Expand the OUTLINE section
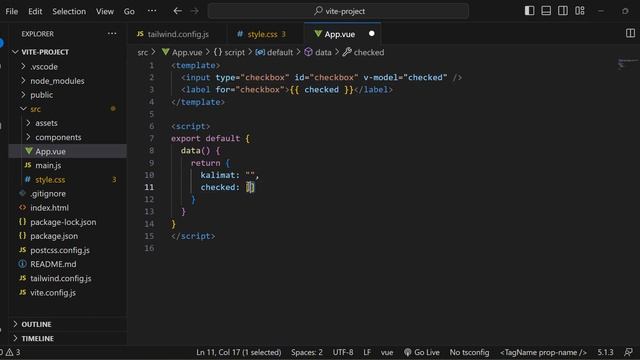The image size is (640, 360). point(68,324)
